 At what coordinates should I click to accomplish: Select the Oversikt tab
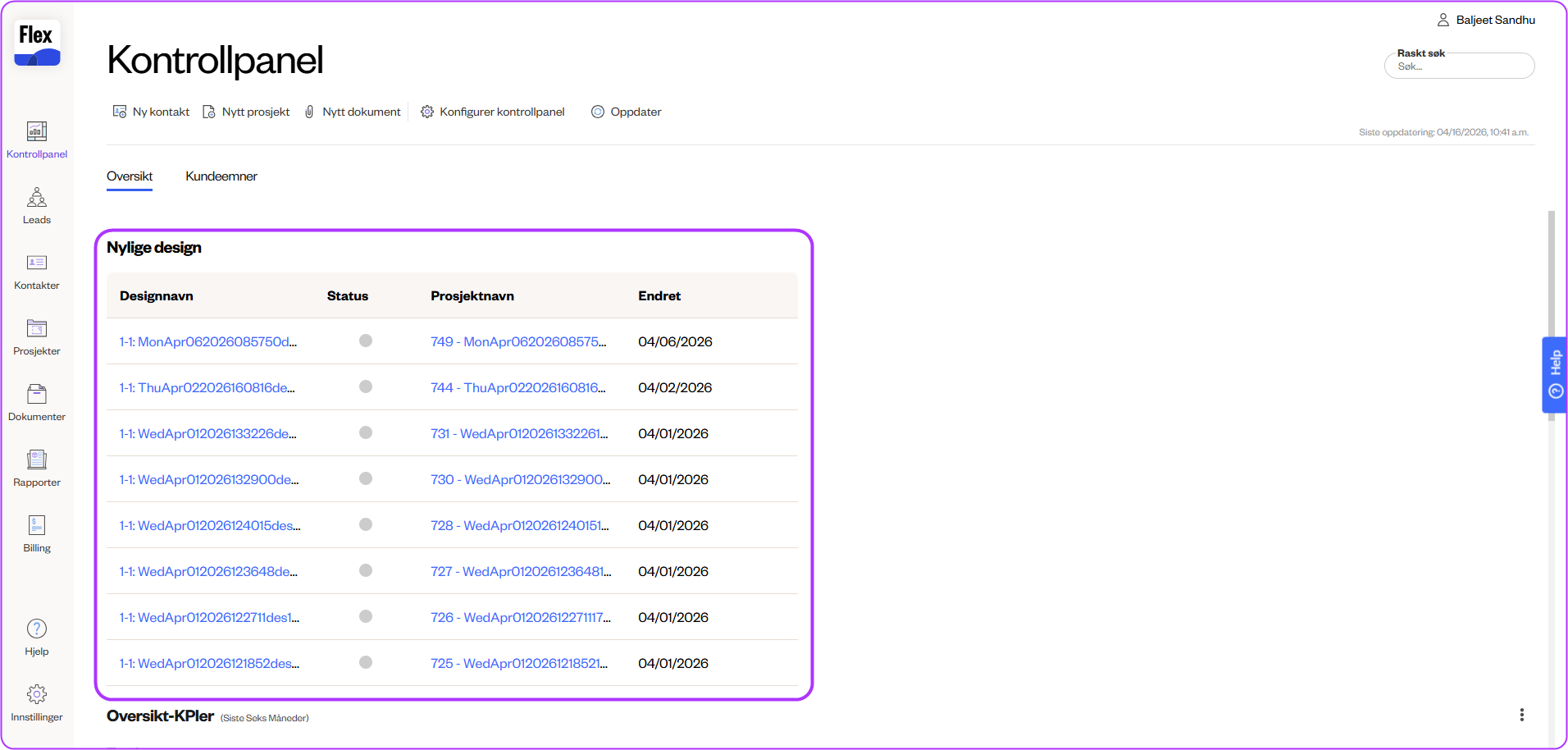pos(130,176)
